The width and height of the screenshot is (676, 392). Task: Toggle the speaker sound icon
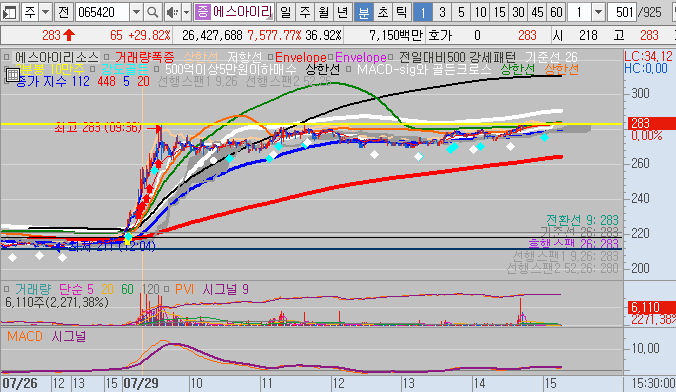(x=172, y=12)
